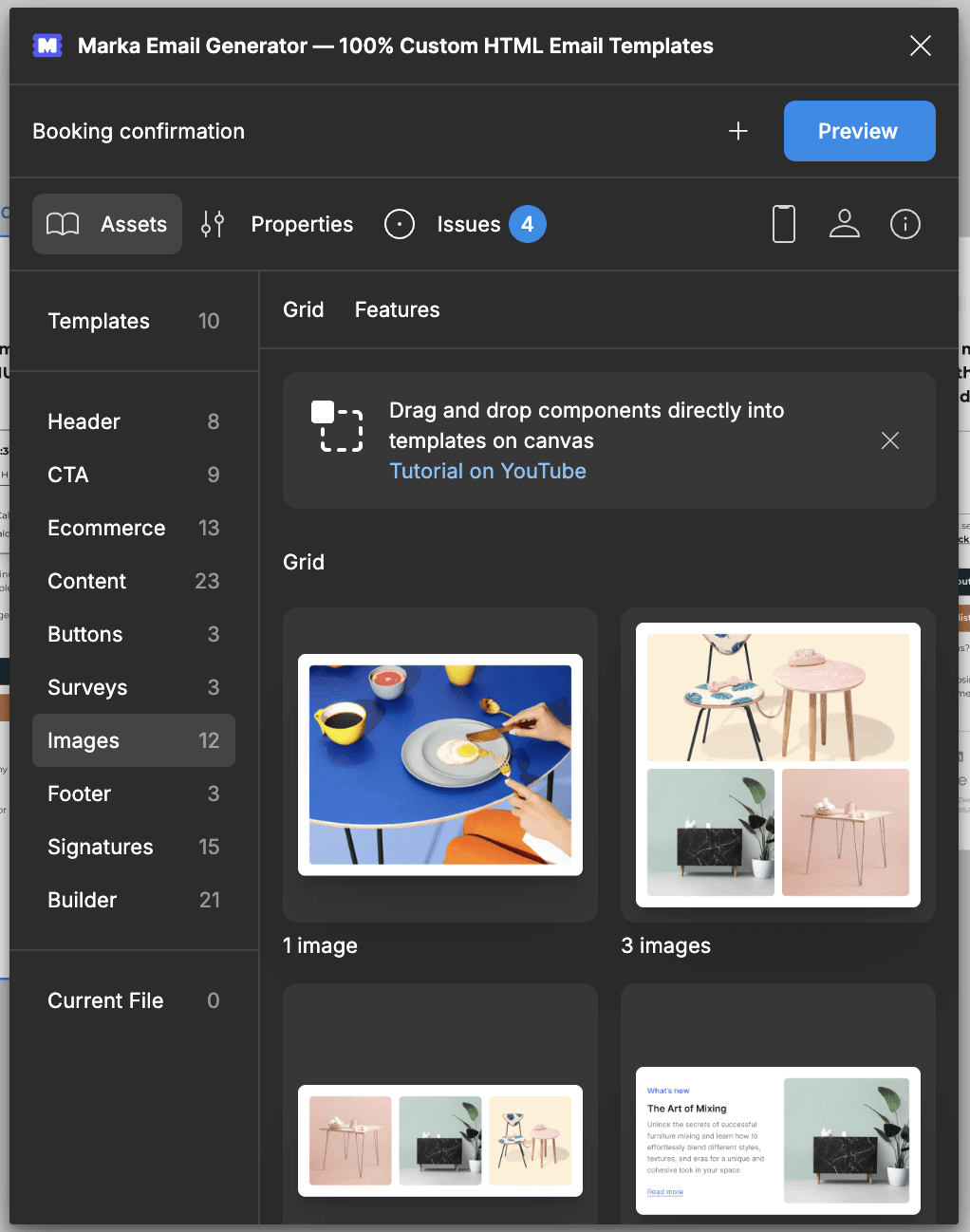Click the Issues count badge showing 4

pyautogui.click(x=528, y=224)
